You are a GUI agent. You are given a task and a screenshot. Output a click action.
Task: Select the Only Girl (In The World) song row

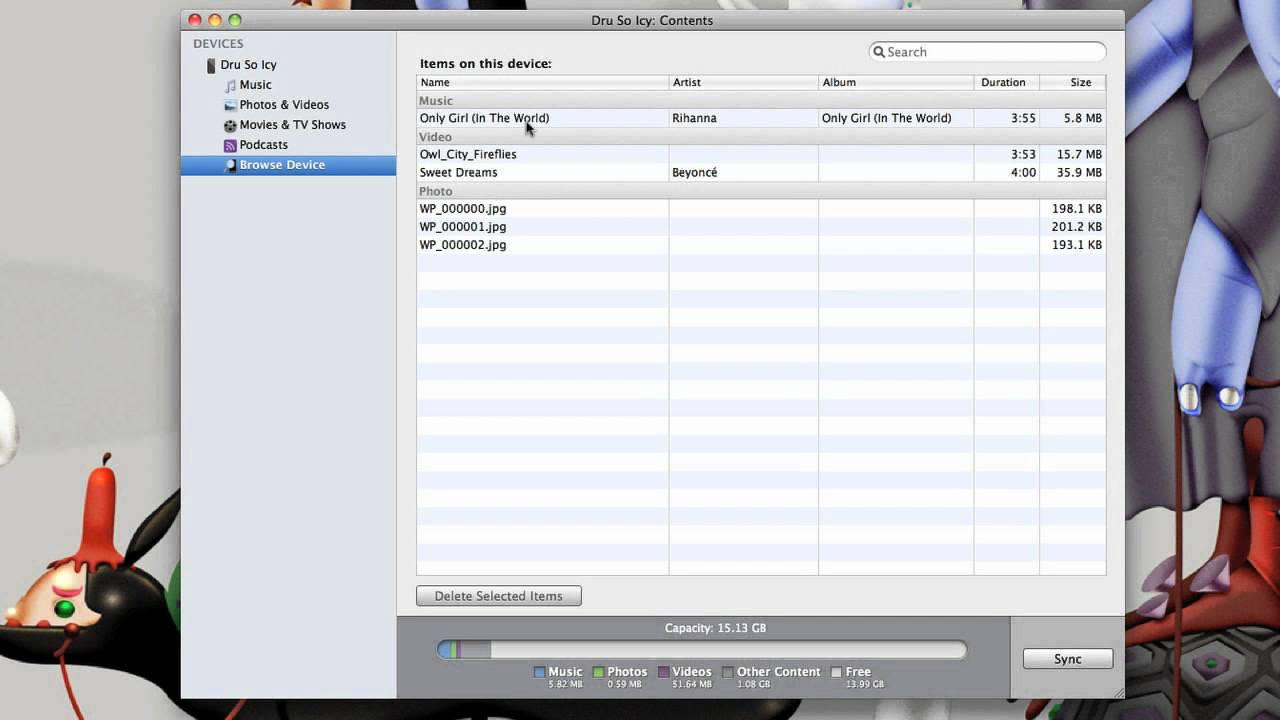tap(761, 118)
